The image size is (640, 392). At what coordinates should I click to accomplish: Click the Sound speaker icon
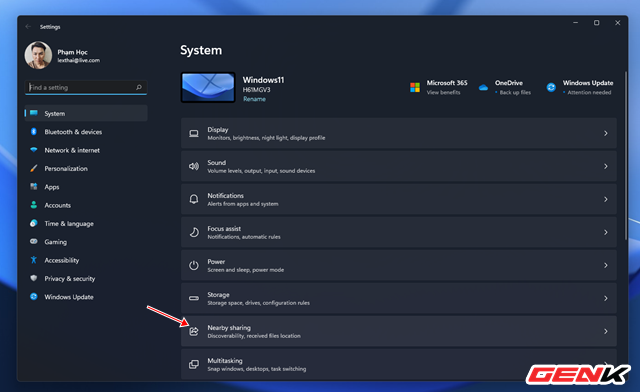point(194,166)
